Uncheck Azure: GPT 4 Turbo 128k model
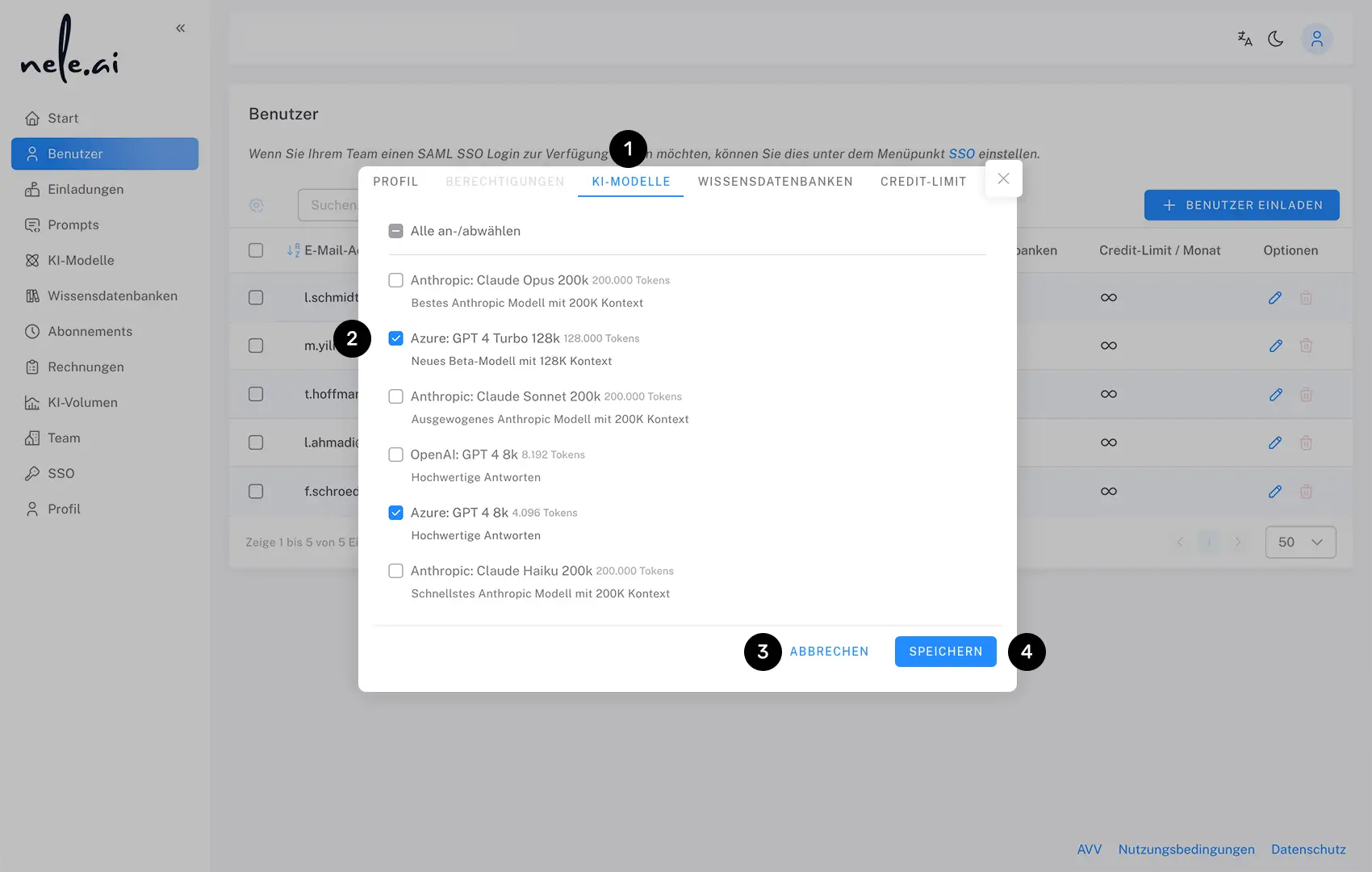 click(395, 338)
